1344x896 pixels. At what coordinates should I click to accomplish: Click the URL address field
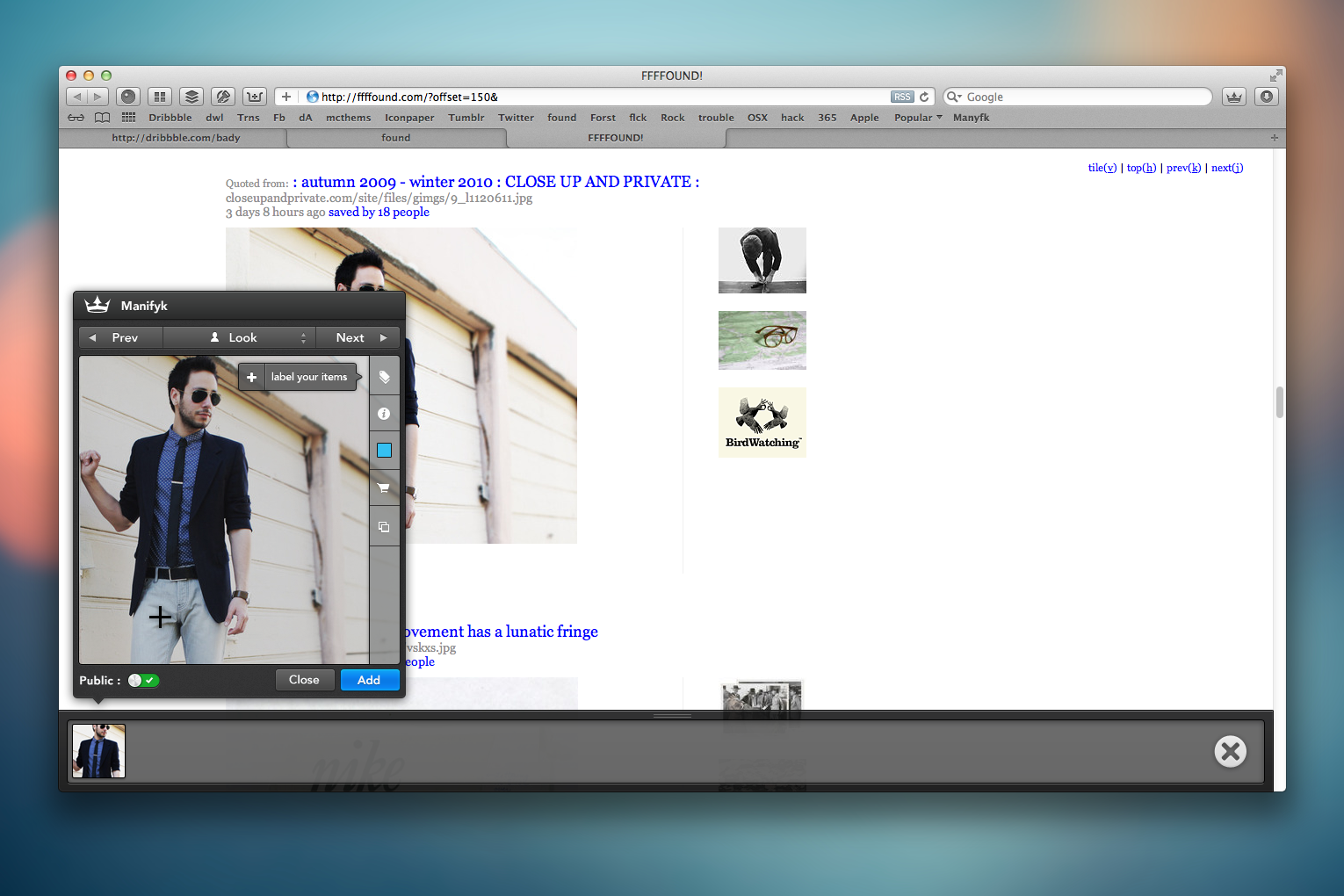point(604,97)
